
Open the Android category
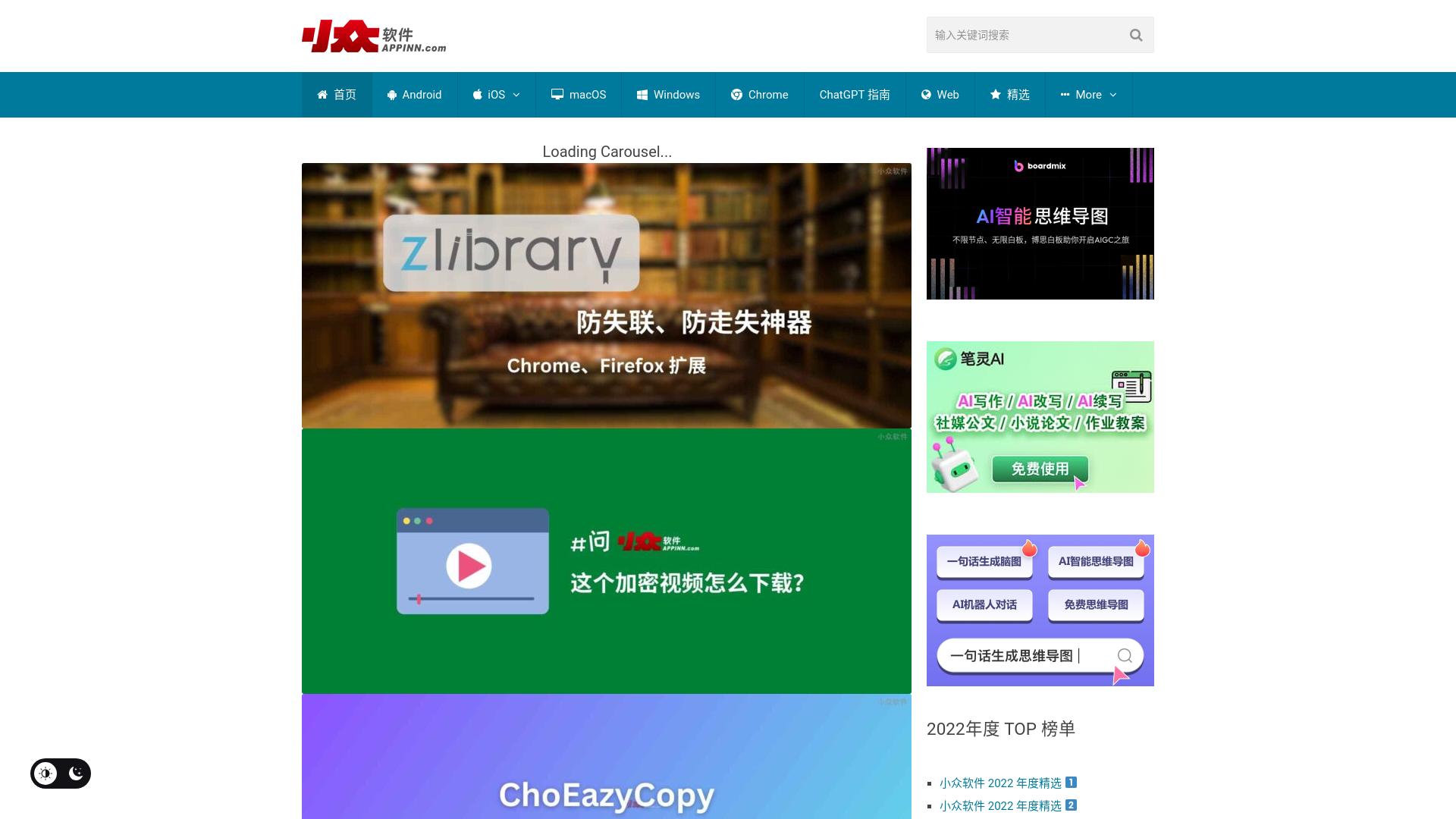pos(414,95)
